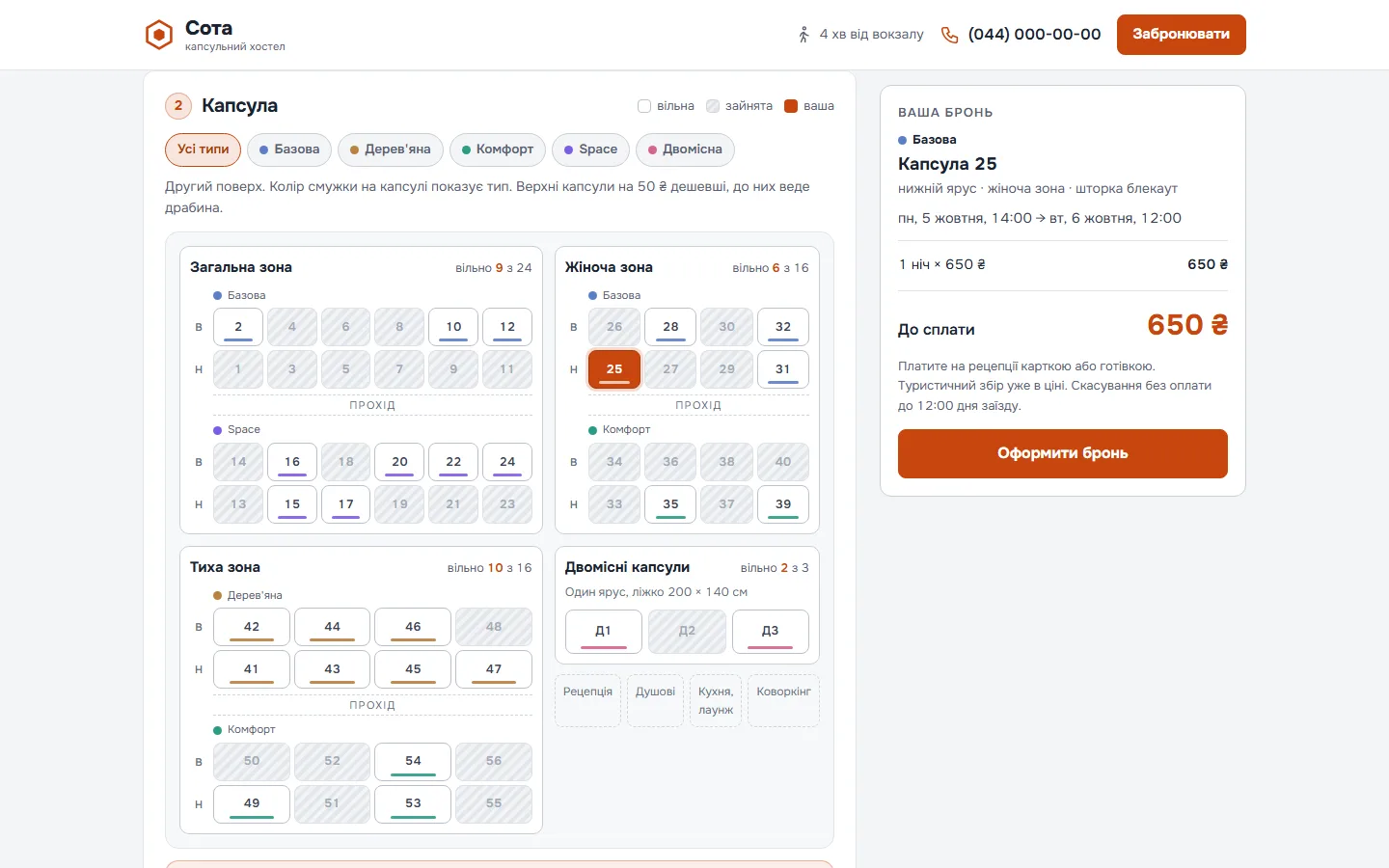The height and width of the screenshot is (868, 1389).
Task: Select capsule 32 in Жіноча зона
Action: [783, 327]
